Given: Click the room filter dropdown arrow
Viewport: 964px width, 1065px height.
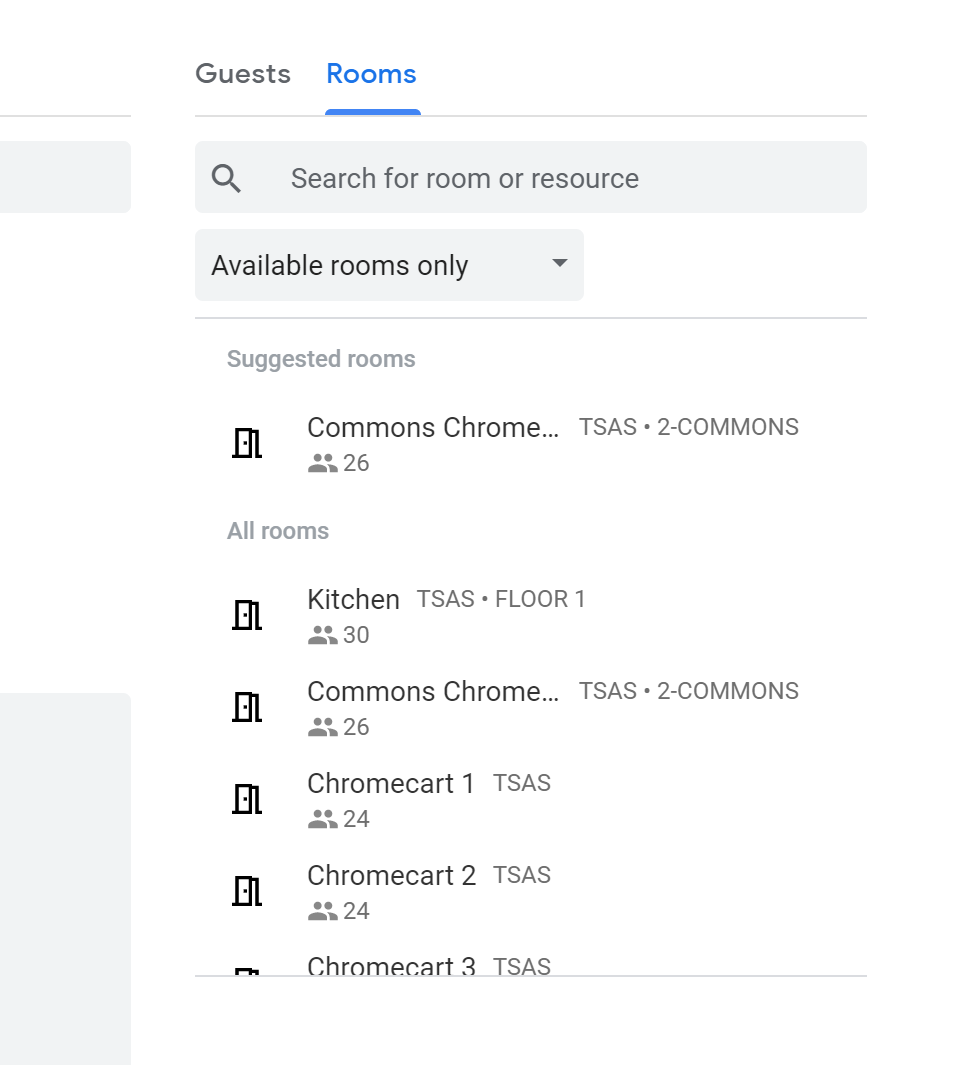Looking at the screenshot, I should (x=560, y=264).
